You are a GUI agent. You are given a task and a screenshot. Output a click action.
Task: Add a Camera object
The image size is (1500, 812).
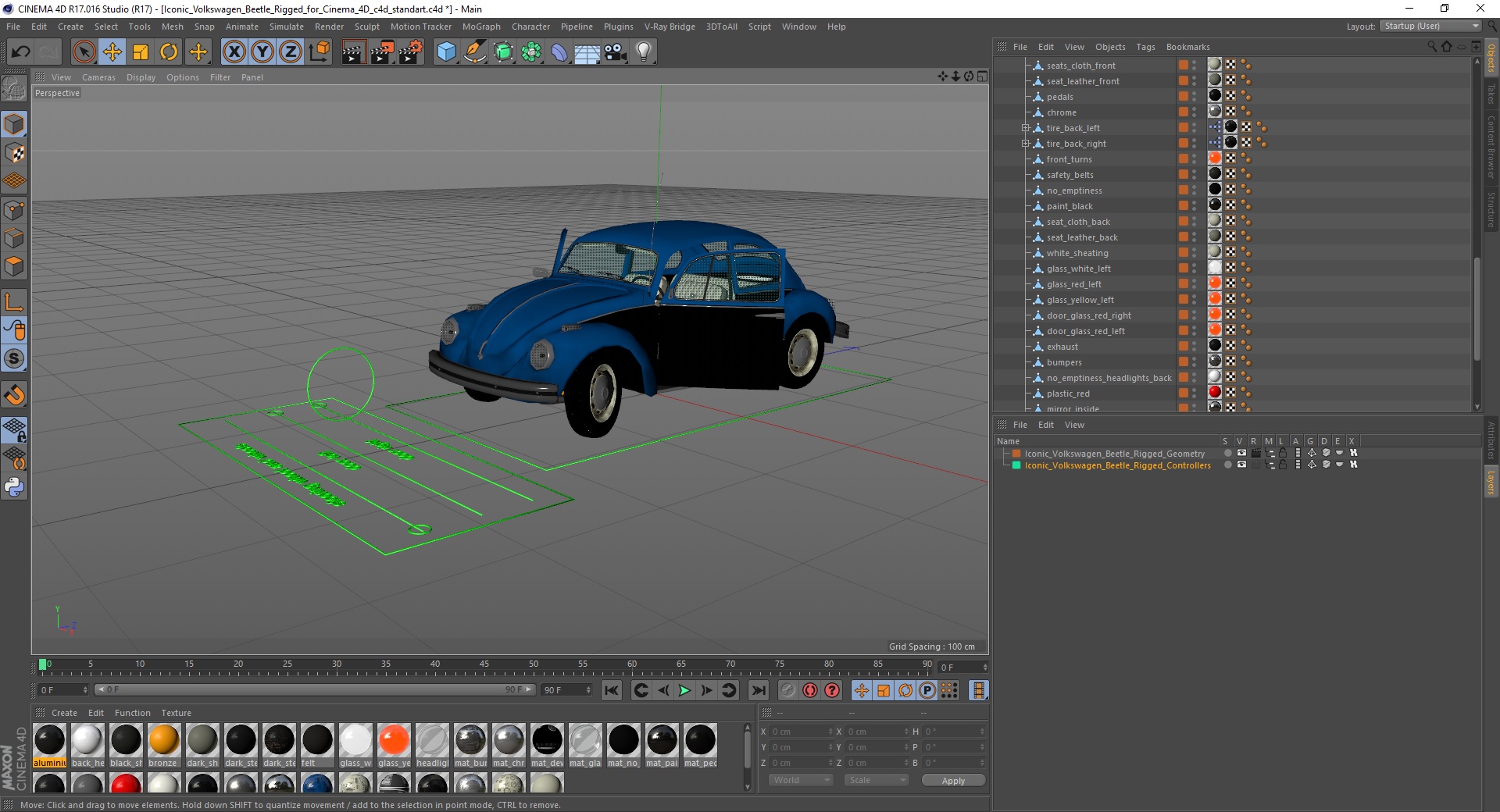point(616,52)
